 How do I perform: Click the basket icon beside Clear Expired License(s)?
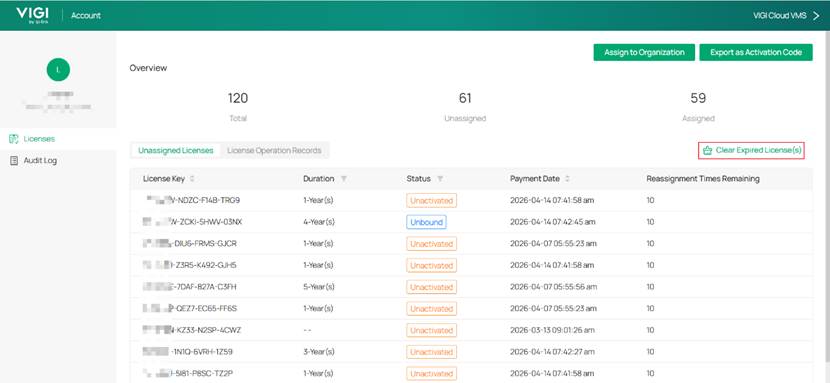click(707, 151)
